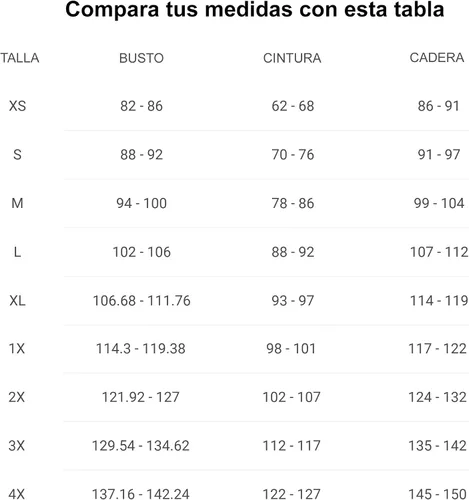469x500 pixels.
Task: Click the CADERA column header
Action: 437,58
